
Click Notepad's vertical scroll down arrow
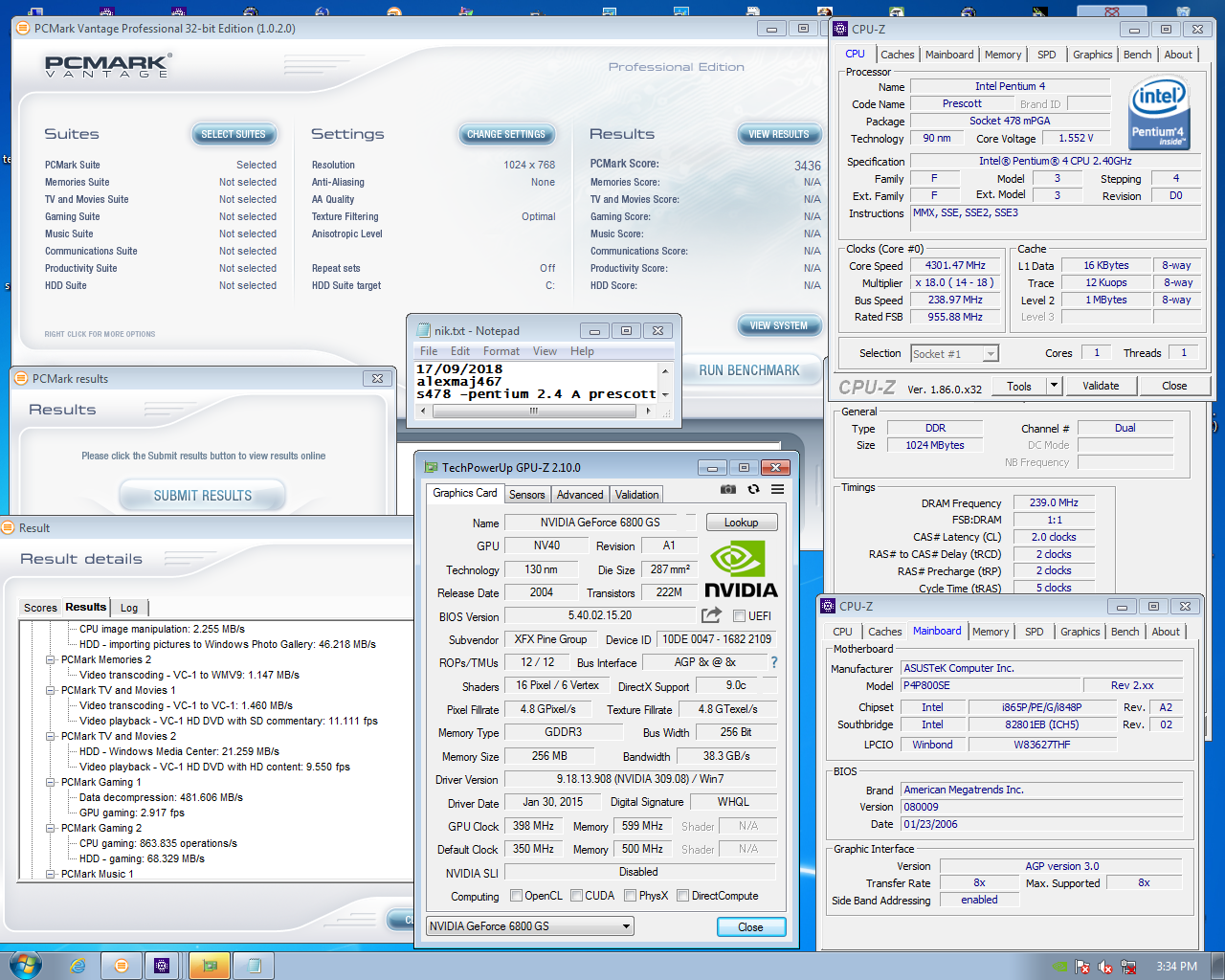(665, 394)
